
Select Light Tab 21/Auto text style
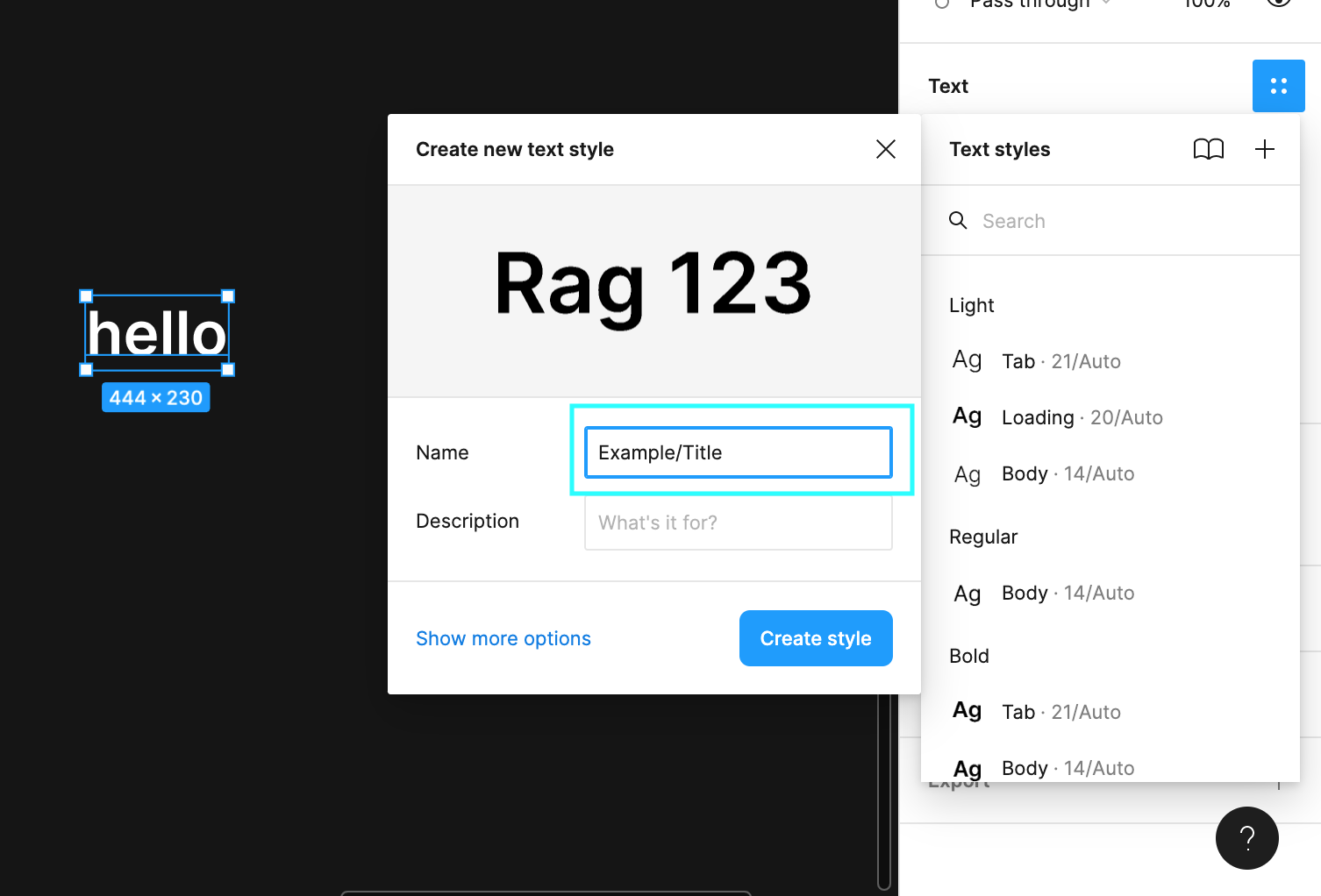1110,361
